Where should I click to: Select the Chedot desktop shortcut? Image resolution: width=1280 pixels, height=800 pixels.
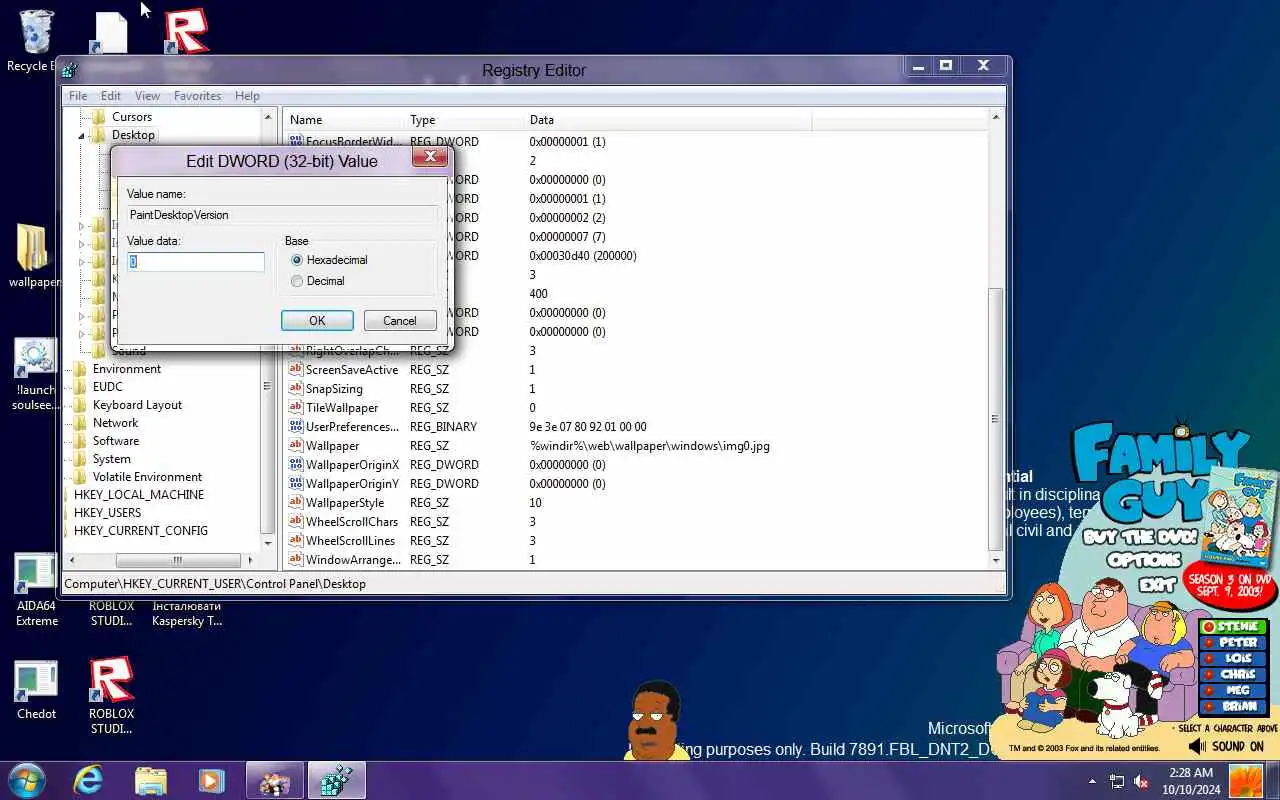(x=36, y=690)
